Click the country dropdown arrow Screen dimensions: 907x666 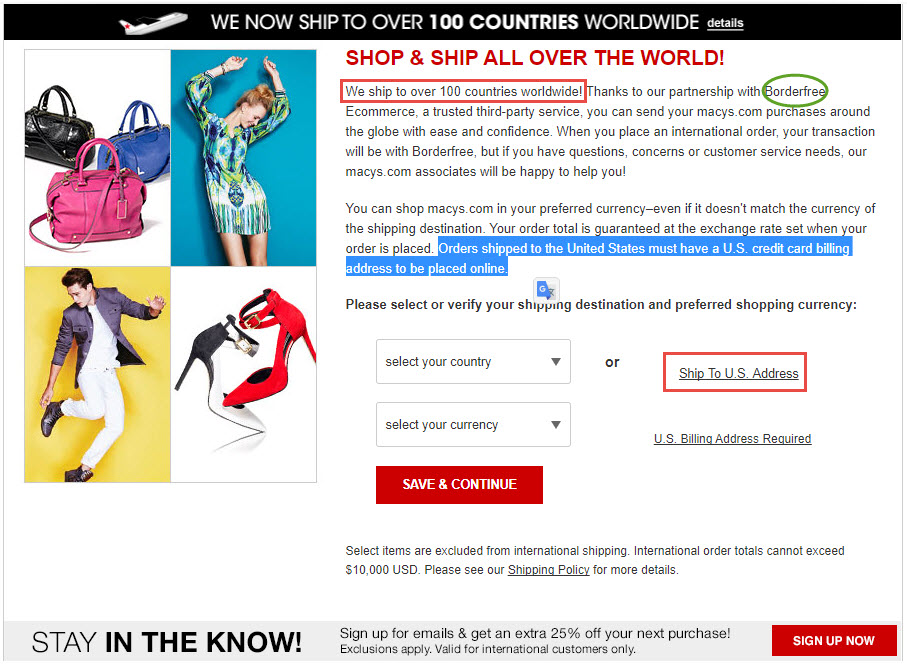[x=556, y=362]
